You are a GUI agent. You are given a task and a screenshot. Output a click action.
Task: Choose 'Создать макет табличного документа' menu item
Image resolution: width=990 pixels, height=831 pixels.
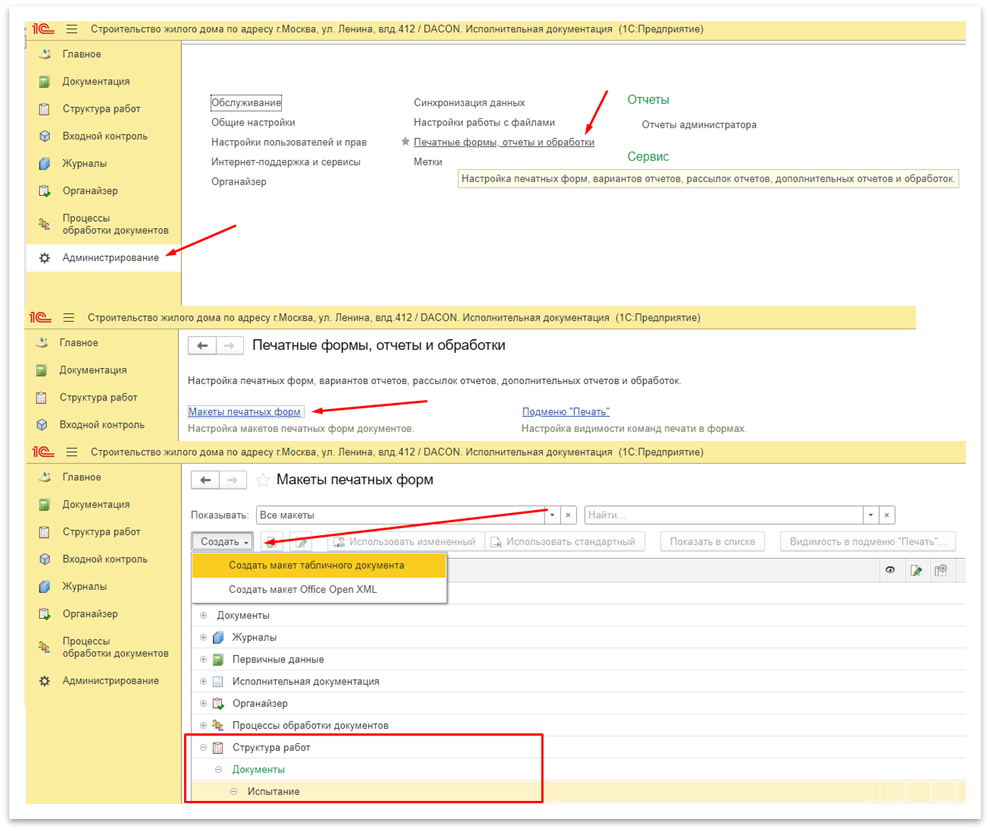[x=316, y=565]
